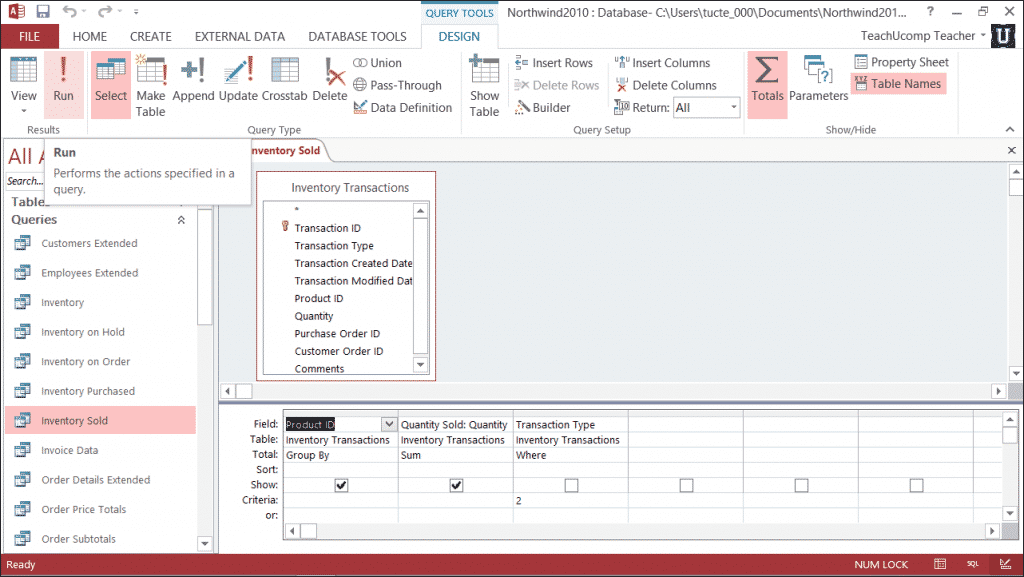Choose the Update query type
Screen dimensions: 1024x577
point(238,80)
